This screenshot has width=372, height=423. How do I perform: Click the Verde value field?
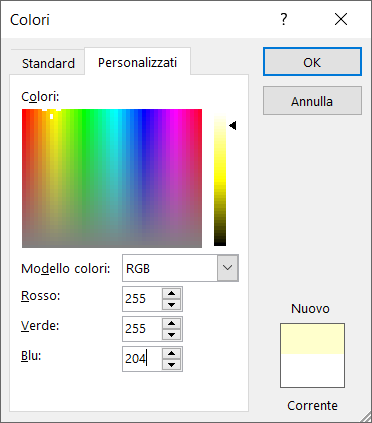point(142,329)
